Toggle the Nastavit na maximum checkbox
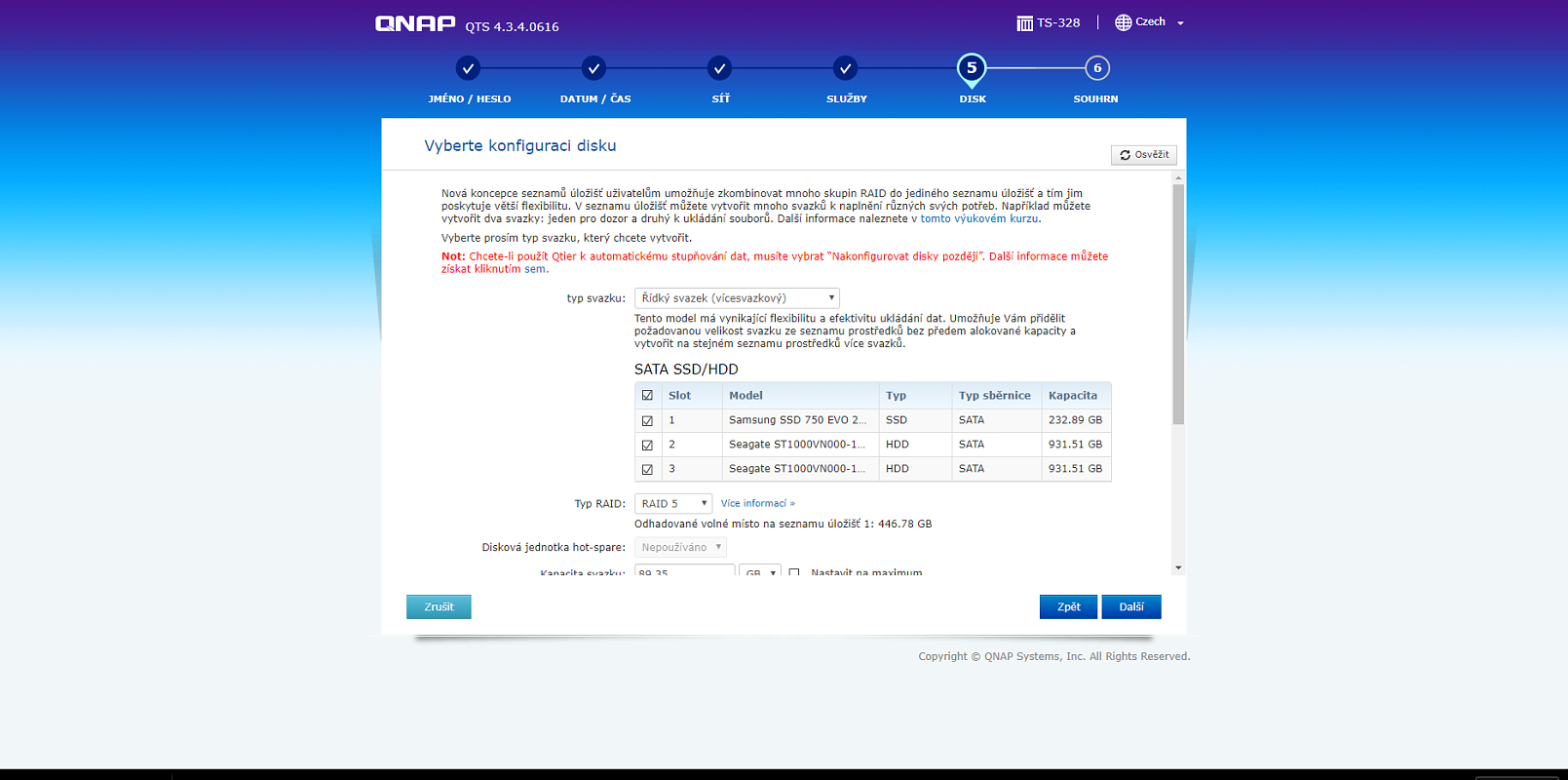Screen dimensions: 1568x780 coord(794,572)
